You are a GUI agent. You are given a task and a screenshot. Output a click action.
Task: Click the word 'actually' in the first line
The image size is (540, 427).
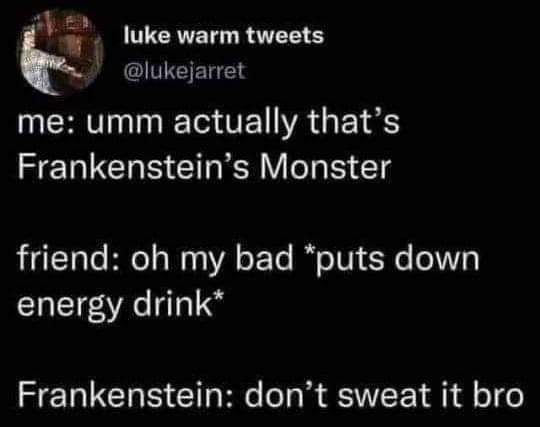point(235,123)
